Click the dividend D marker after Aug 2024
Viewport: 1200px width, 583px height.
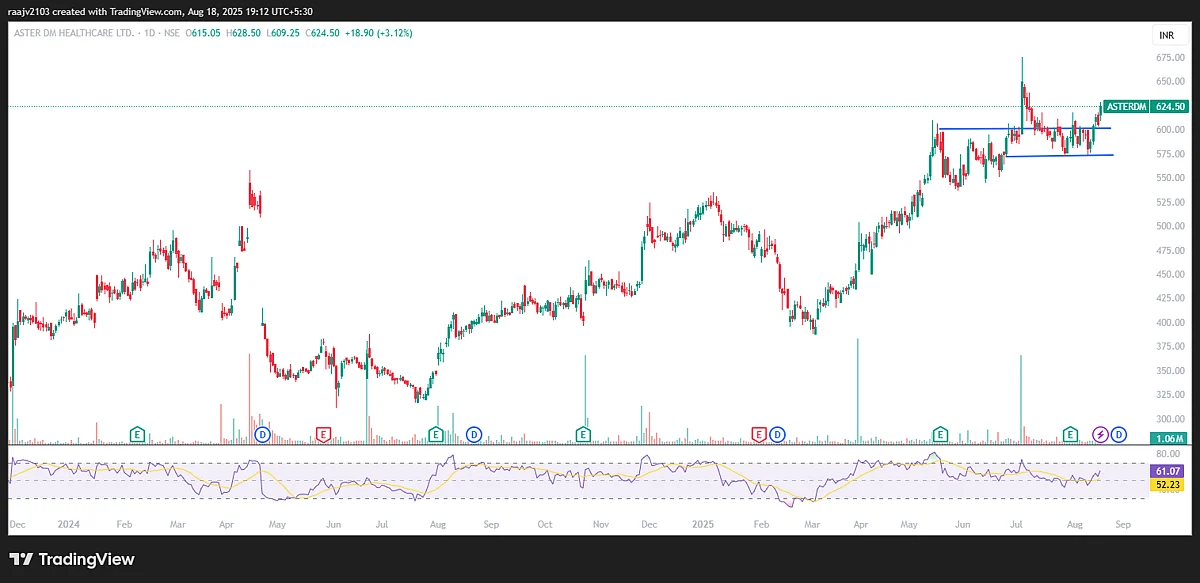[474, 434]
